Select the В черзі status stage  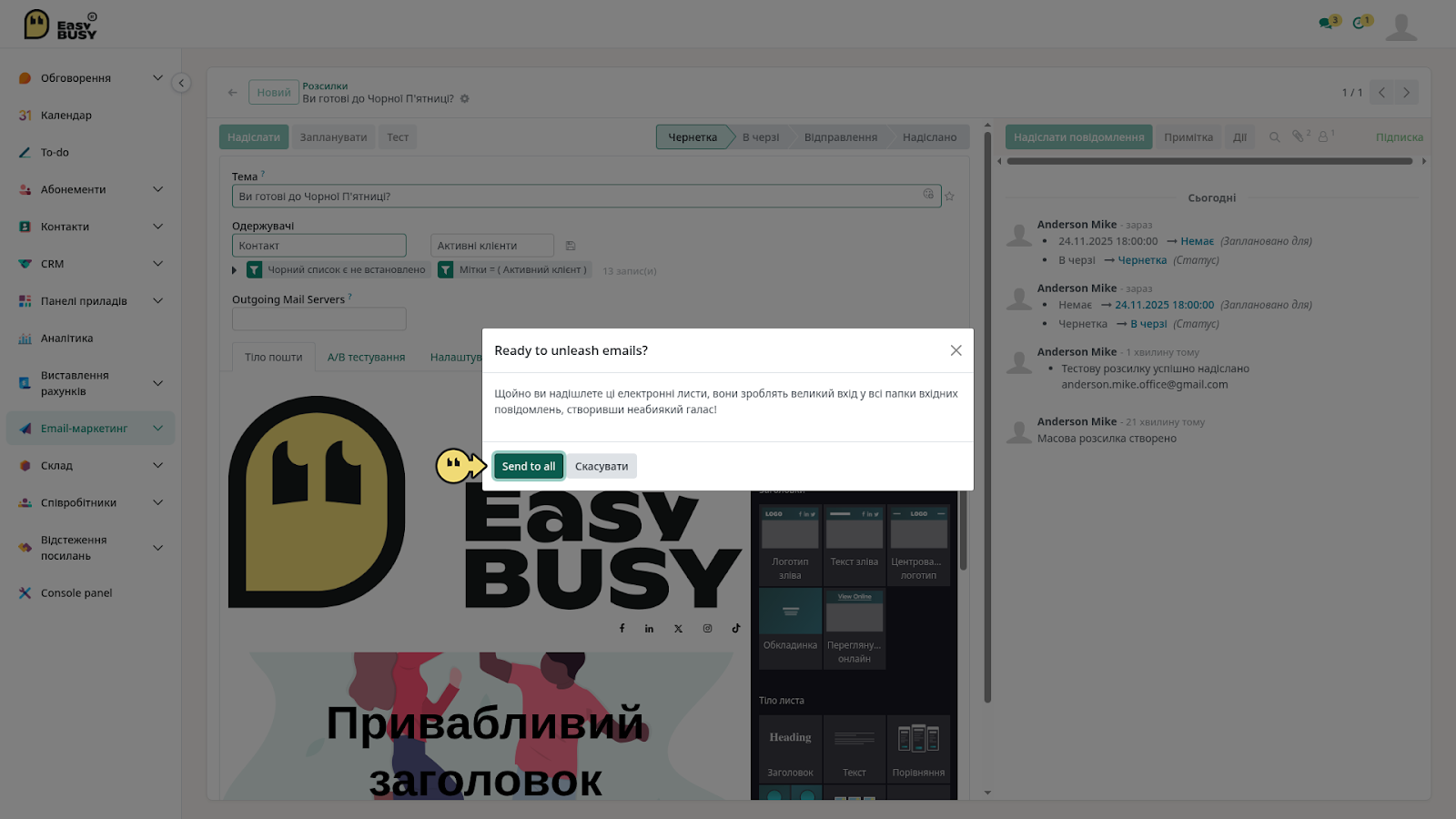761,137
